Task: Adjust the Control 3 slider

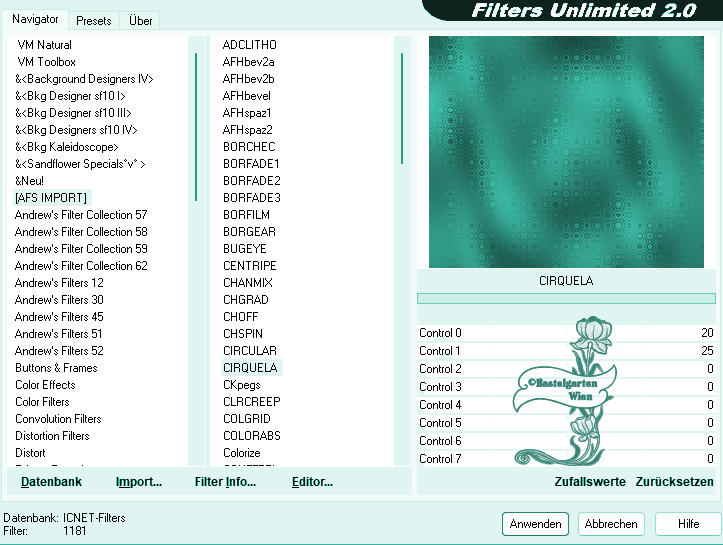Action: (x=566, y=387)
